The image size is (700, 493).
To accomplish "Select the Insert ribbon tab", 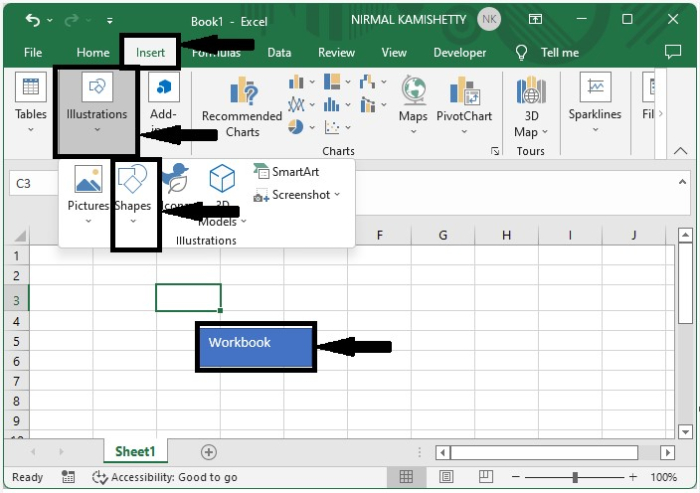I will [150, 53].
